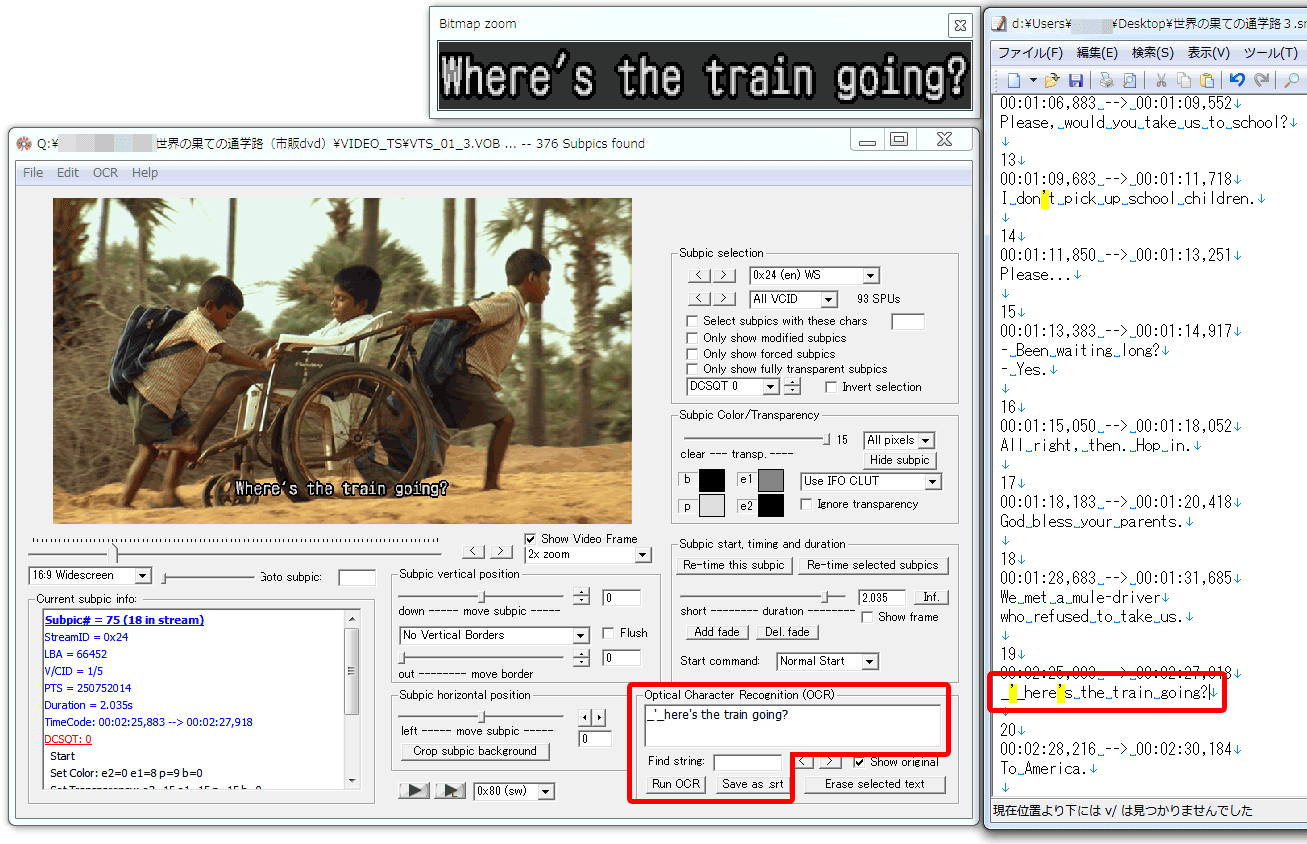This screenshot has width=1307, height=844.
Task: Check Only show modified subpics
Action: (x=692, y=338)
